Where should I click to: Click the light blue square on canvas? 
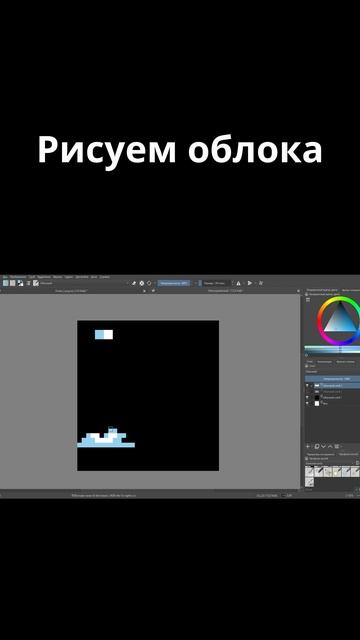99,335
